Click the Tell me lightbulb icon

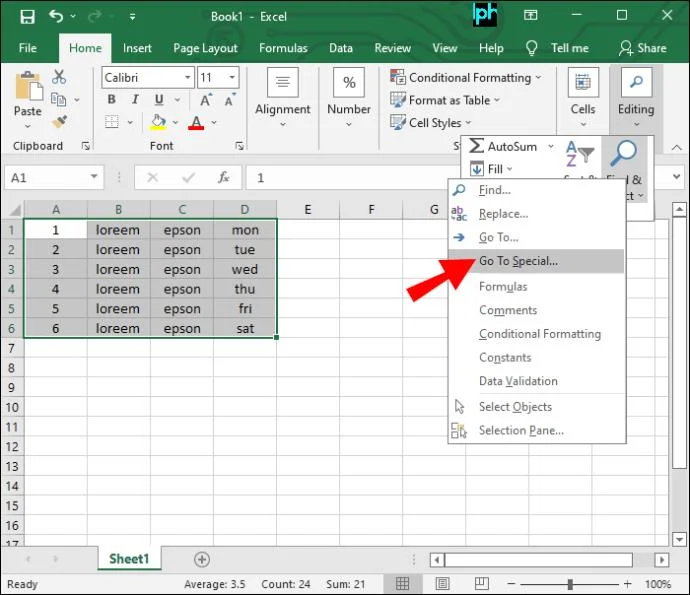(x=532, y=48)
